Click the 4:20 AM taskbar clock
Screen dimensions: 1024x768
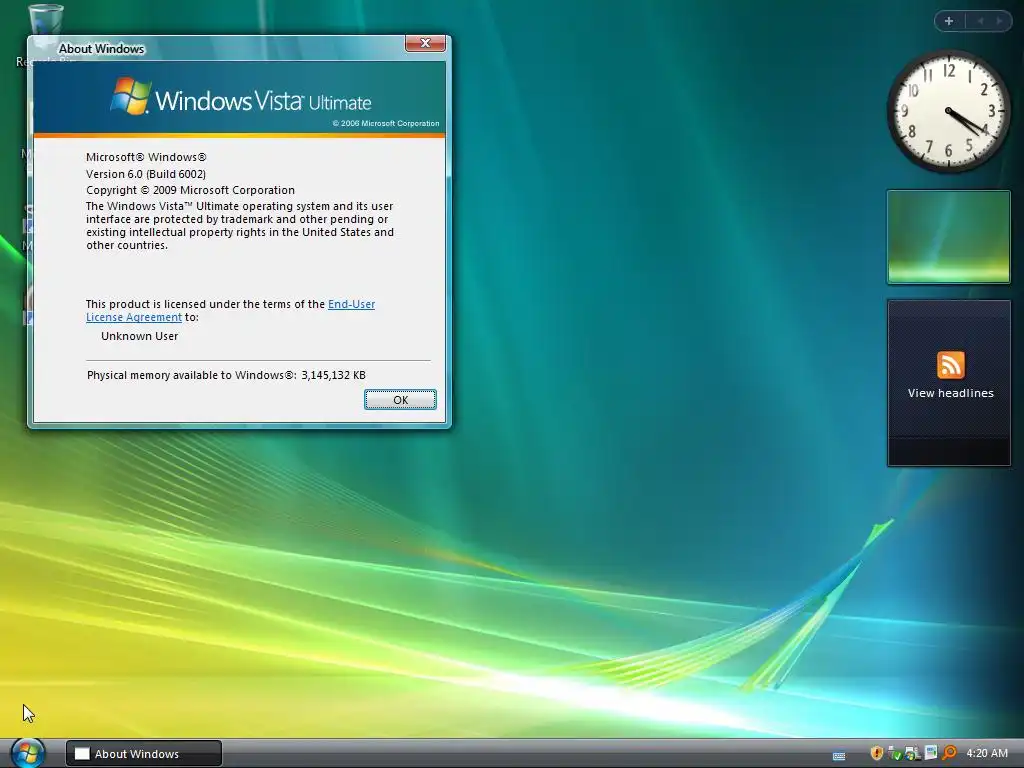(x=987, y=753)
